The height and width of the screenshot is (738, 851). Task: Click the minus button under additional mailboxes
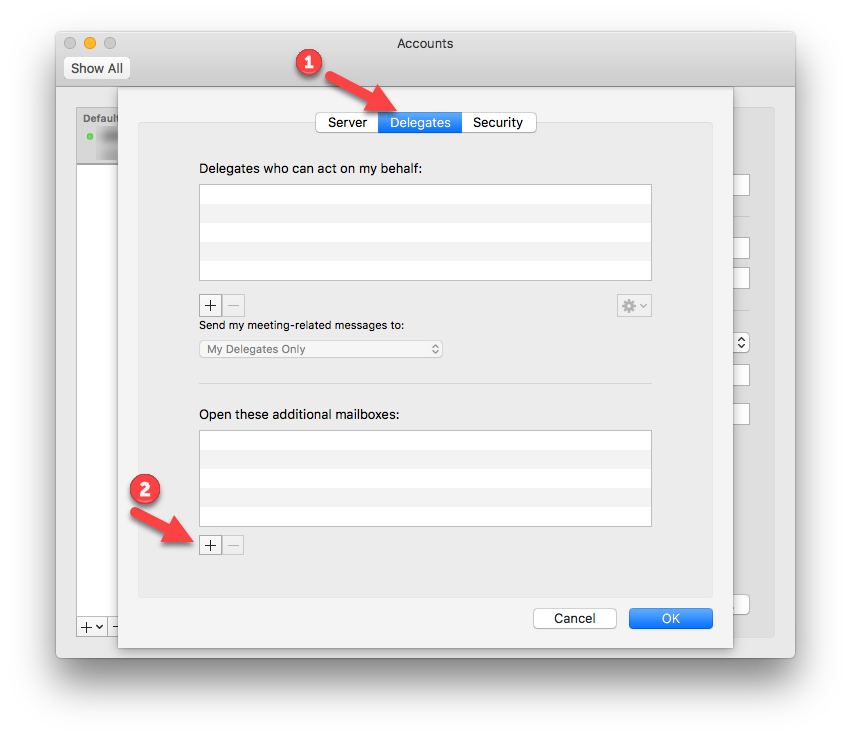click(x=232, y=545)
